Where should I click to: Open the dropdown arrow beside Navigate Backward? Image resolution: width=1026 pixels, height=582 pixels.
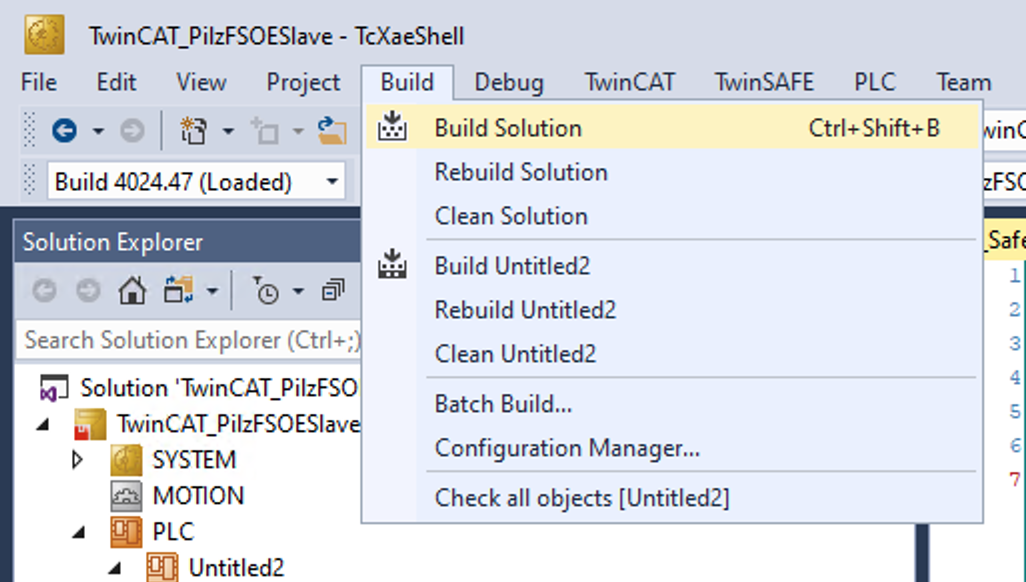(98, 131)
